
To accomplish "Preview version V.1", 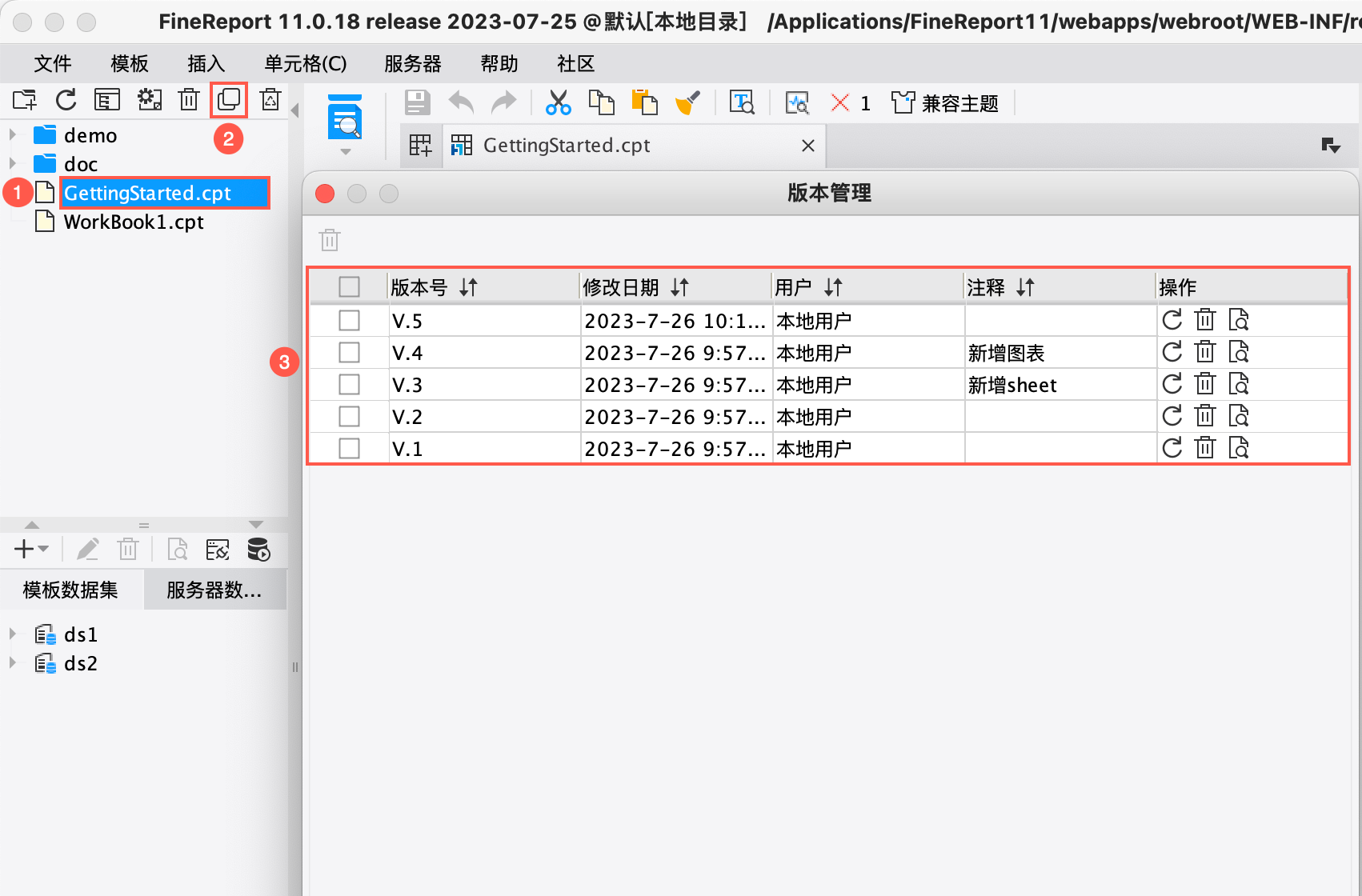I will click(x=1239, y=448).
